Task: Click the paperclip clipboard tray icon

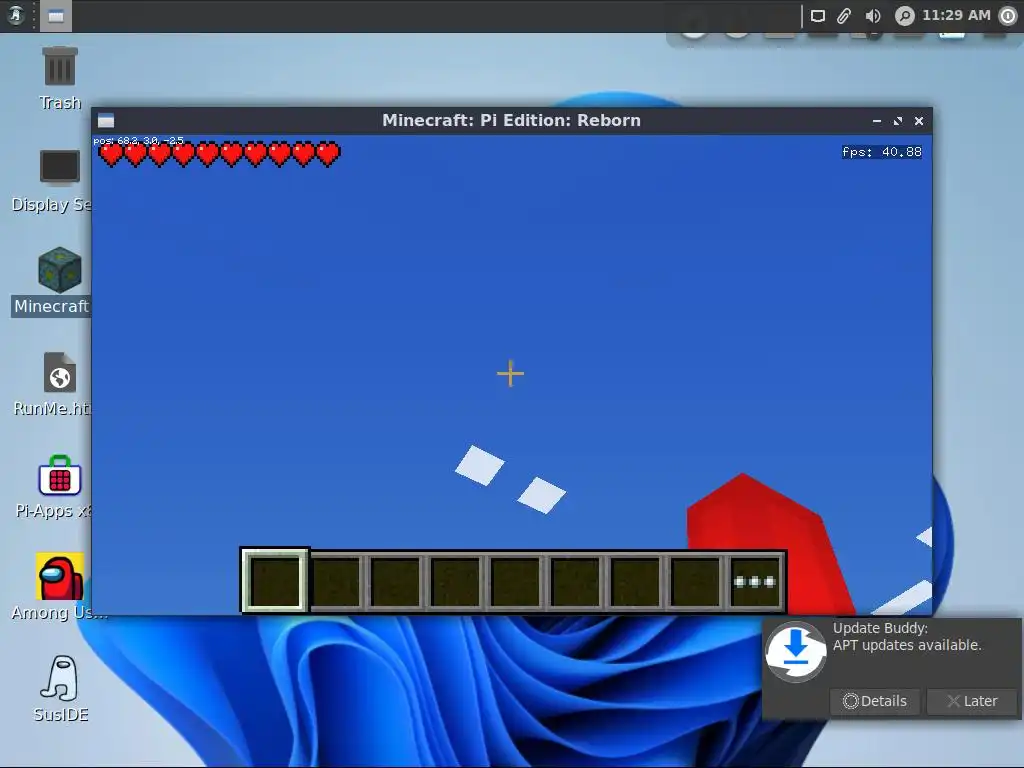Action: [844, 16]
